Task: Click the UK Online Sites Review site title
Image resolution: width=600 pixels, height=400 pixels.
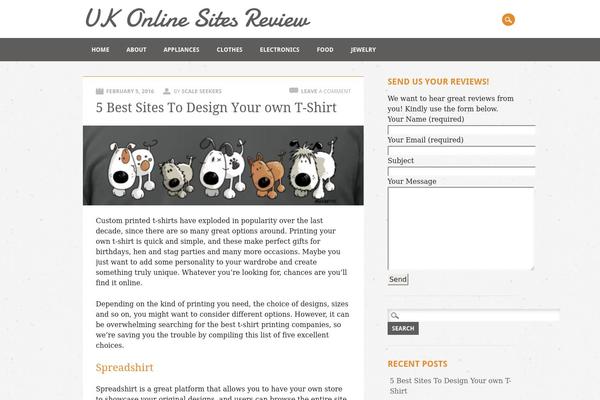Action: (197, 18)
